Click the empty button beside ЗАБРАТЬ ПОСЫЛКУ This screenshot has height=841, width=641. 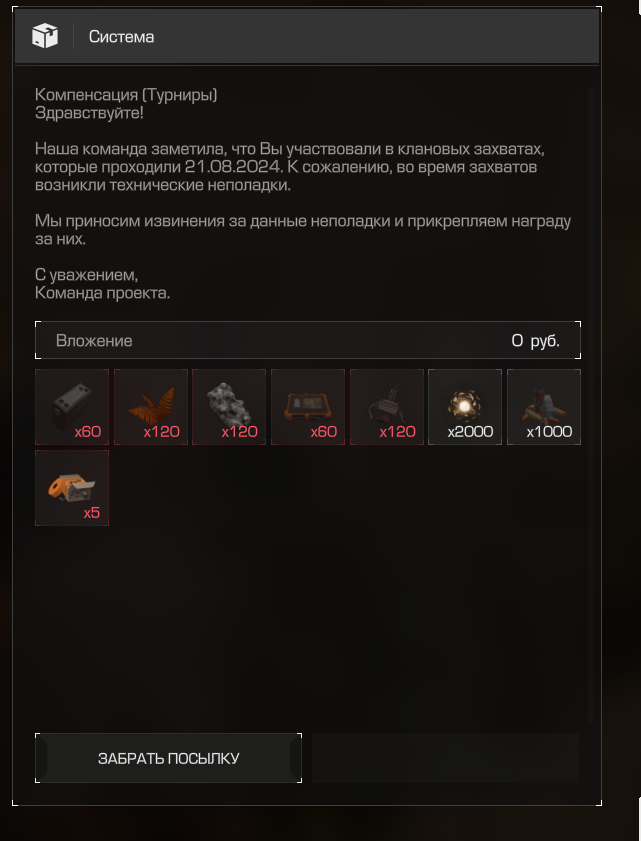446,758
